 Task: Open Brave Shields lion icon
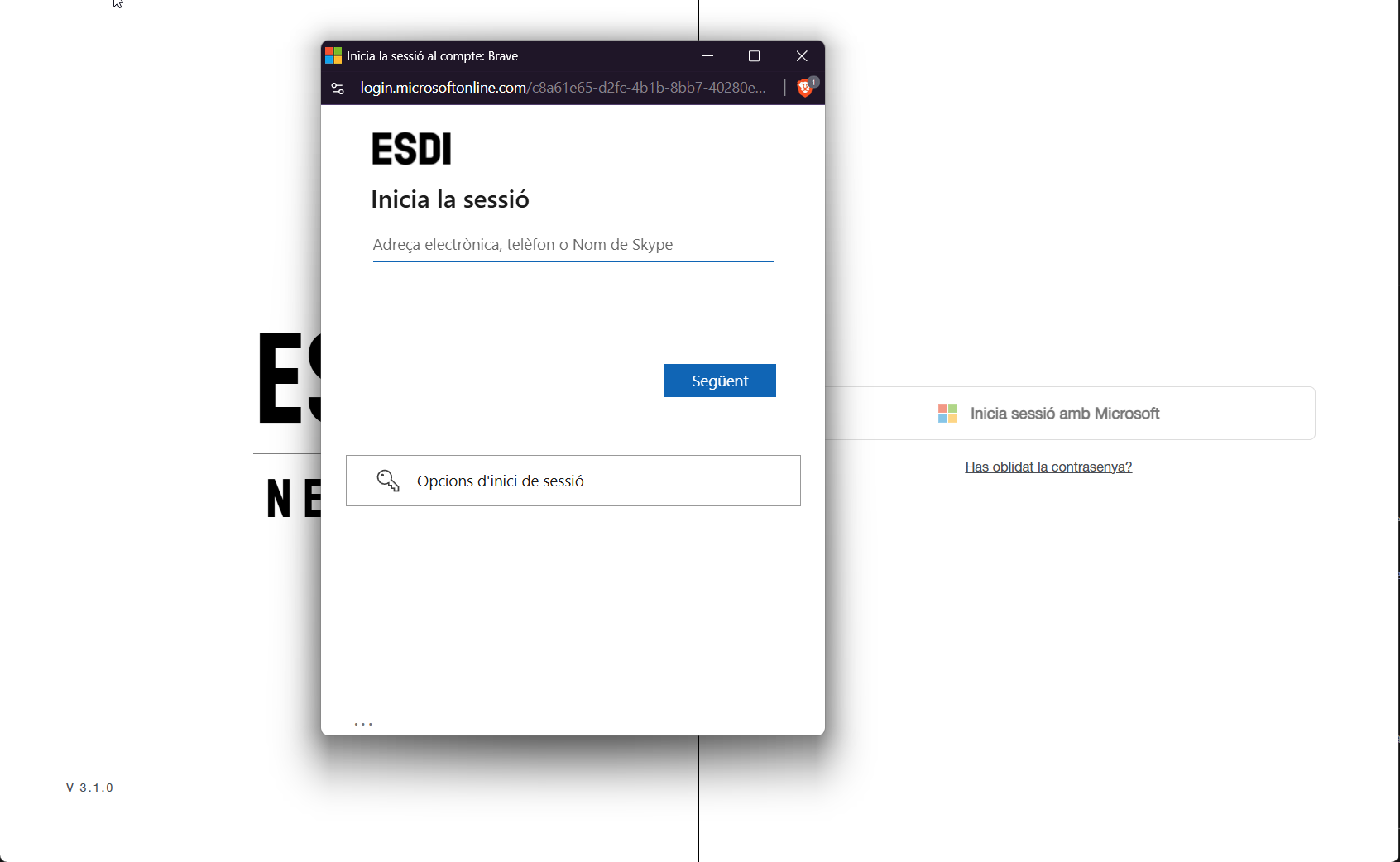805,88
